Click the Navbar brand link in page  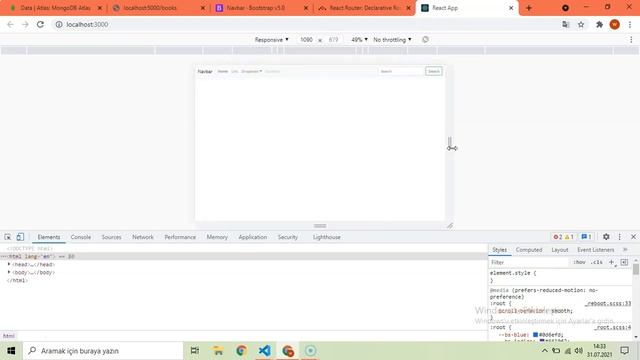[205, 71]
